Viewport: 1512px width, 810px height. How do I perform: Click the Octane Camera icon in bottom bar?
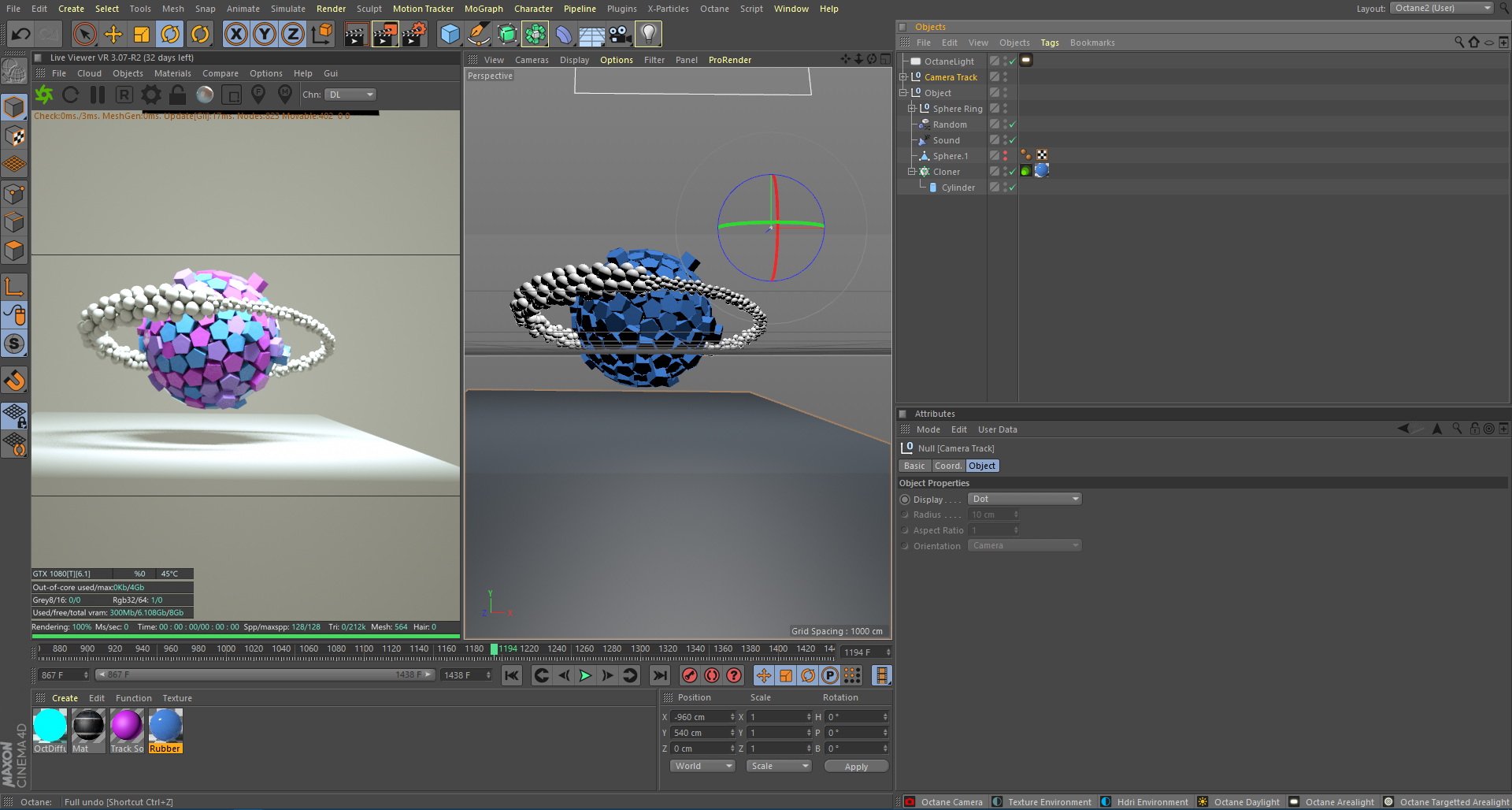pos(910,802)
